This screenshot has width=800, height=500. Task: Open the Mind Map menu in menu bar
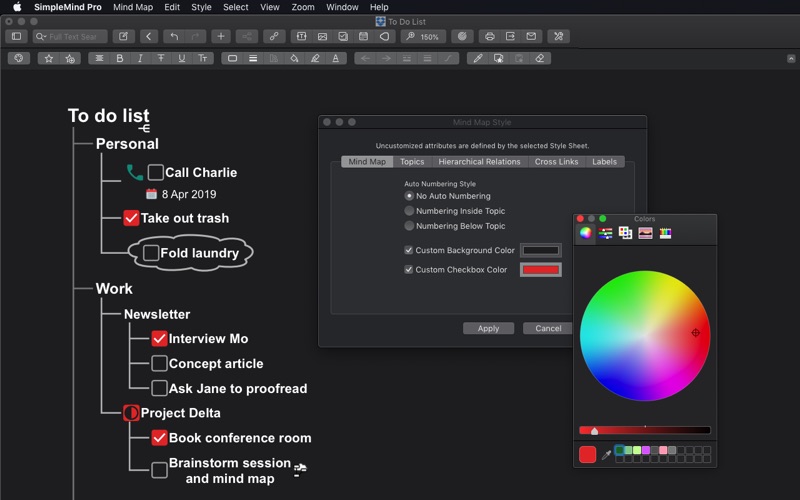click(x=133, y=7)
